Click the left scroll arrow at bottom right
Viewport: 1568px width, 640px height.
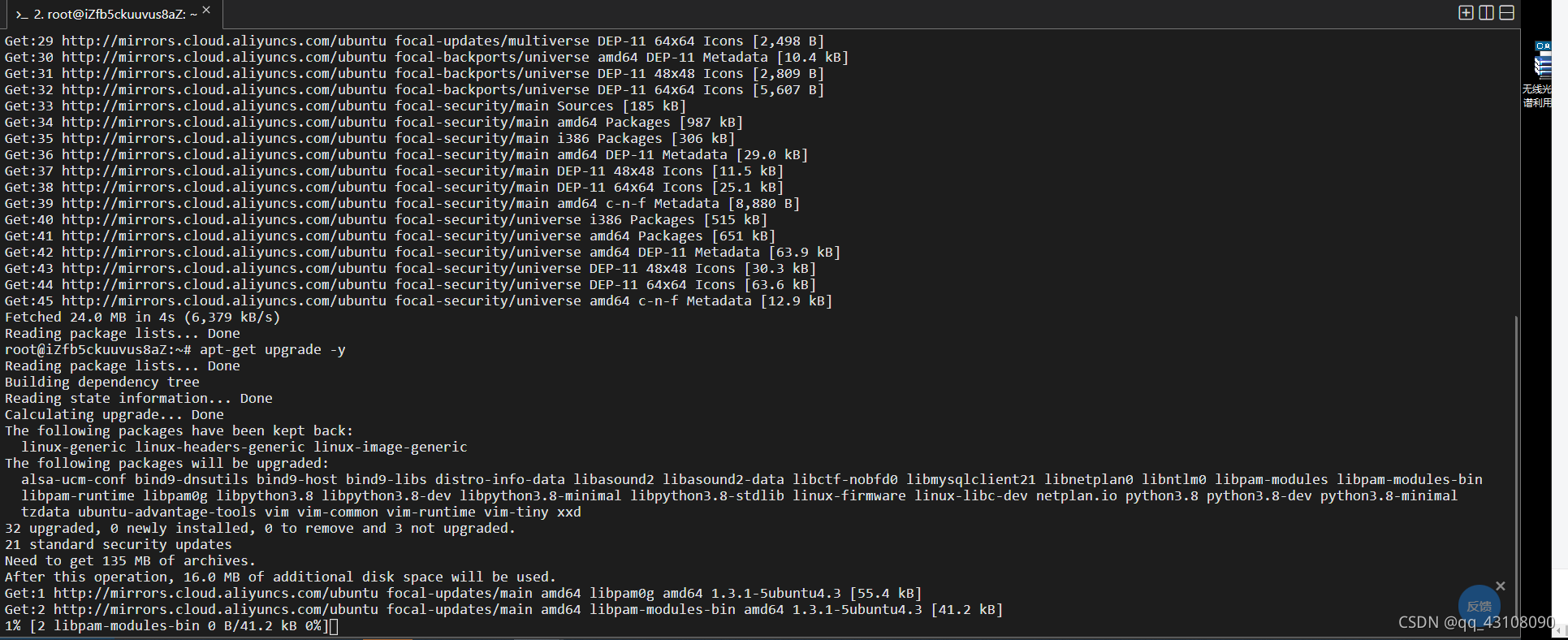(1560, 630)
